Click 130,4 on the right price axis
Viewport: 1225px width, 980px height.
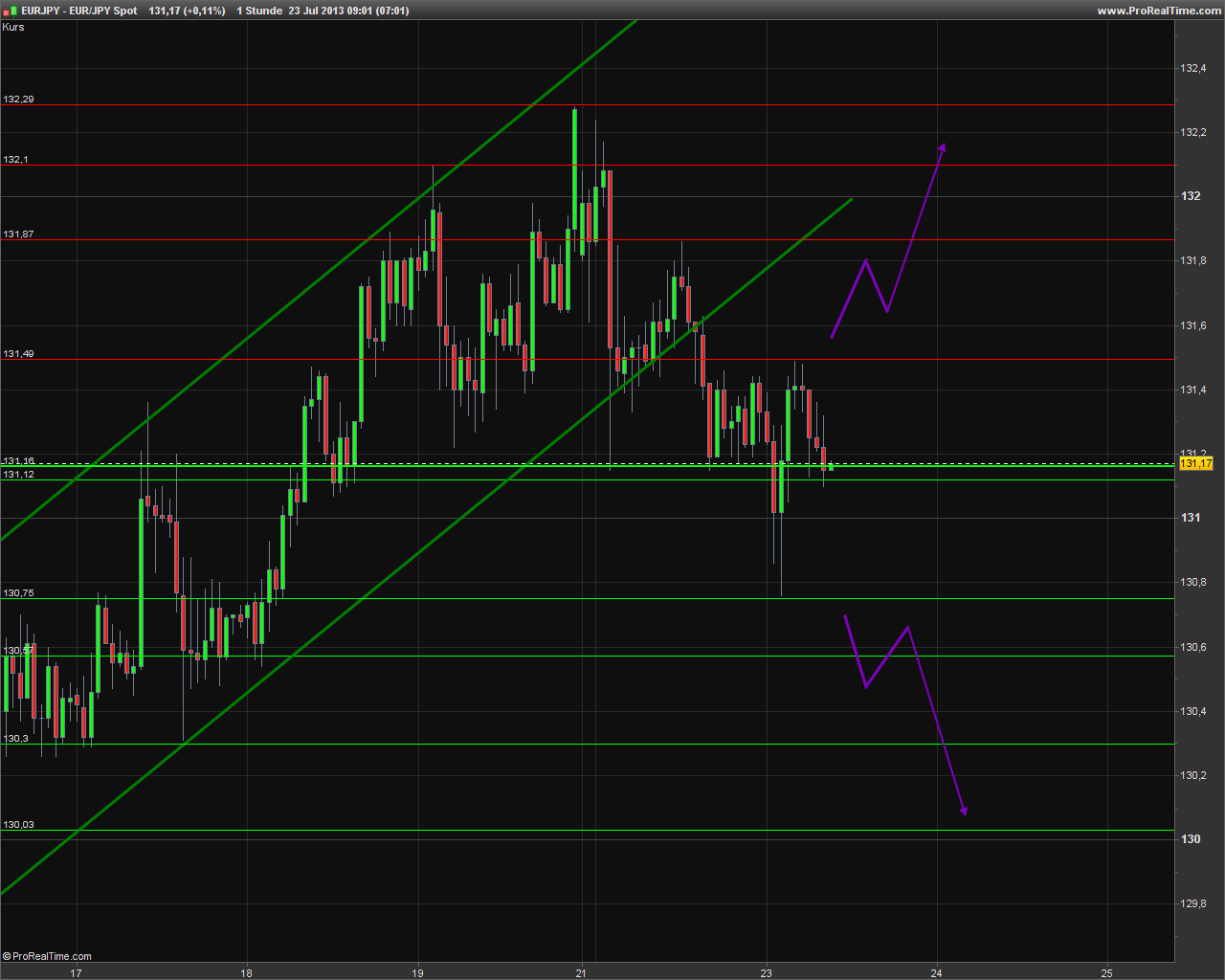click(1193, 711)
